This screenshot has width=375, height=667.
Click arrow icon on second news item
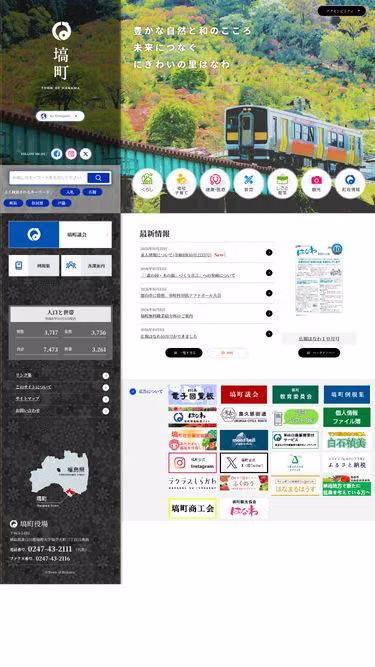pos(269,273)
